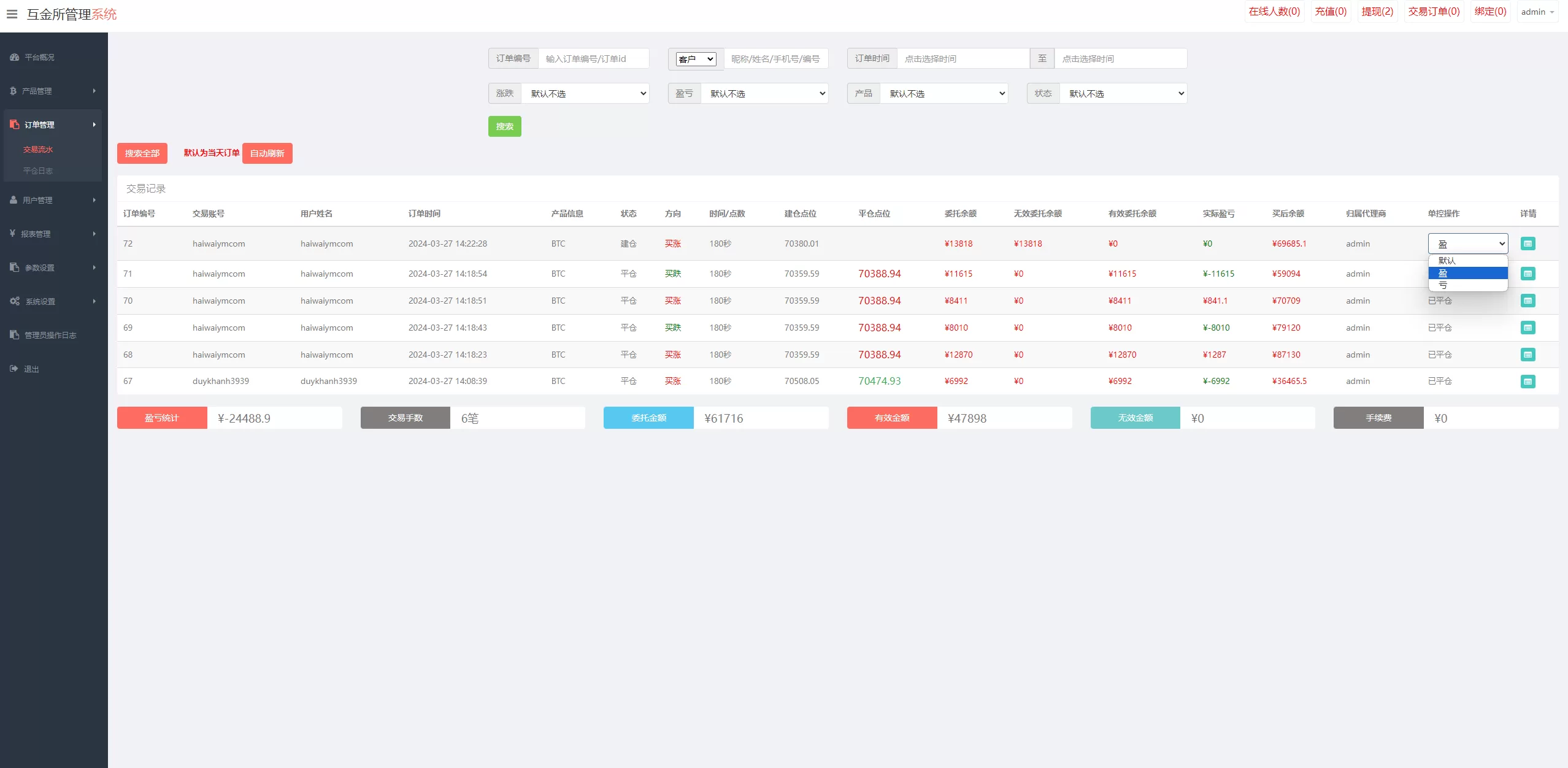
Task: Click the 系统设置 gears icon
Action: pos(15,301)
